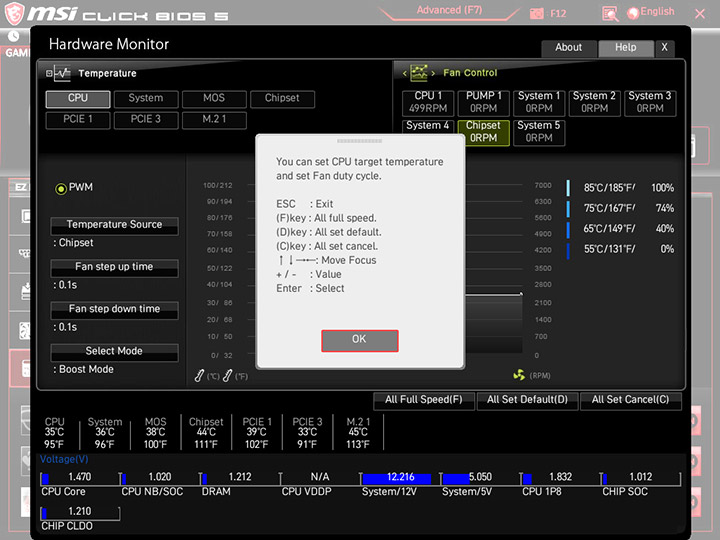This screenshot has height=540, width=720.
Task: Select PCIE 1 temperature button
Action: click(x=78, y=120)
